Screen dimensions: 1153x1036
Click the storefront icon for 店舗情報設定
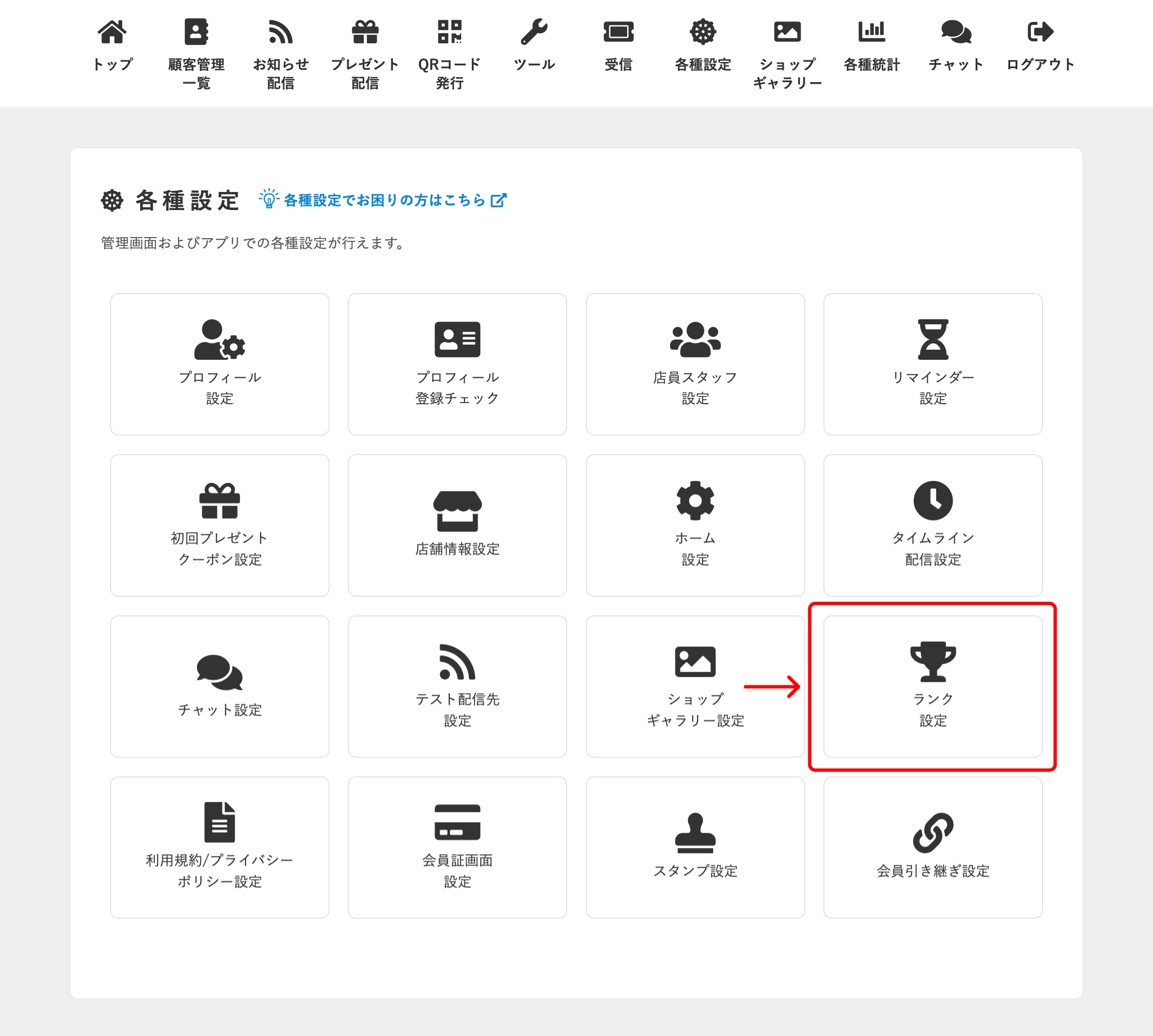pyautogui.click(x=457, y=511)
